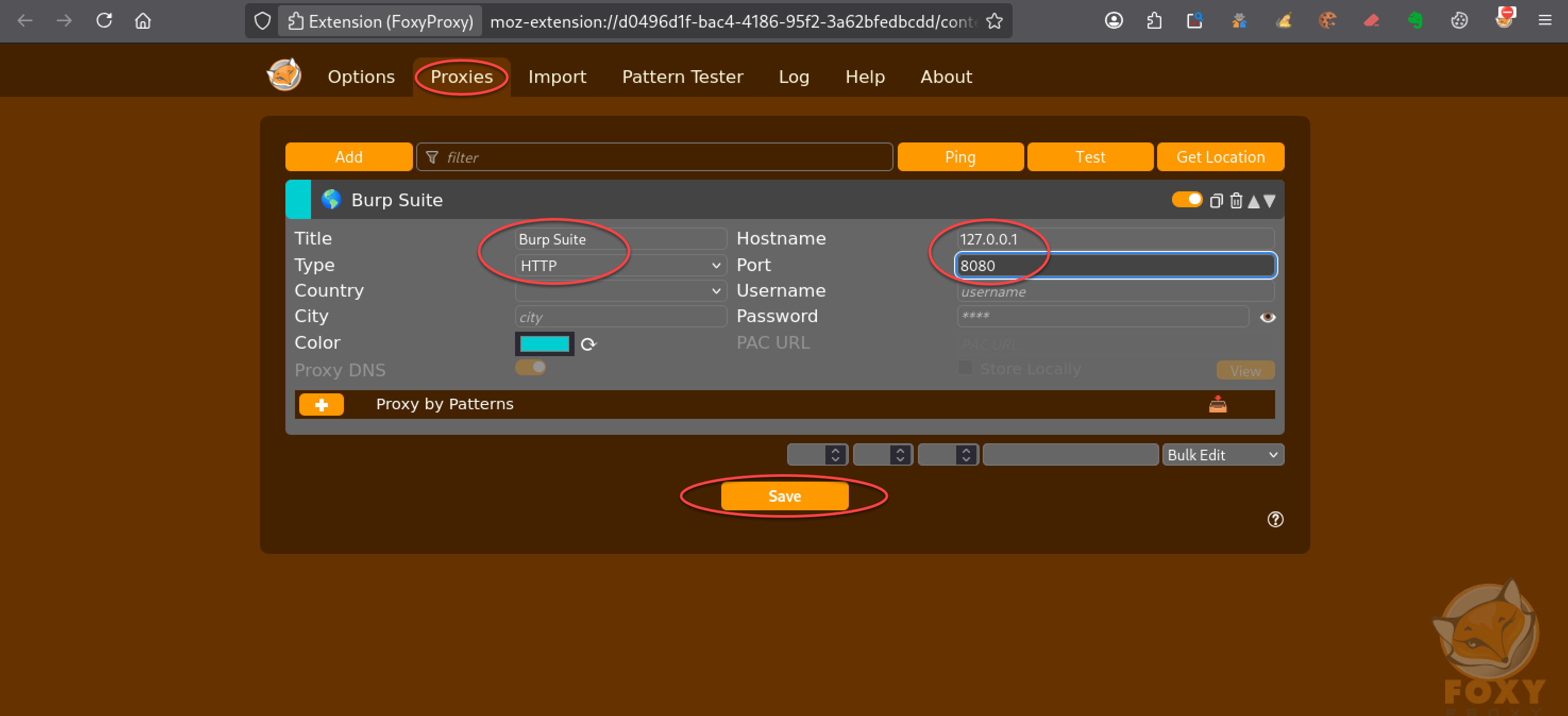Open the Extensions puzzle-piece menu

point(1154,21)
